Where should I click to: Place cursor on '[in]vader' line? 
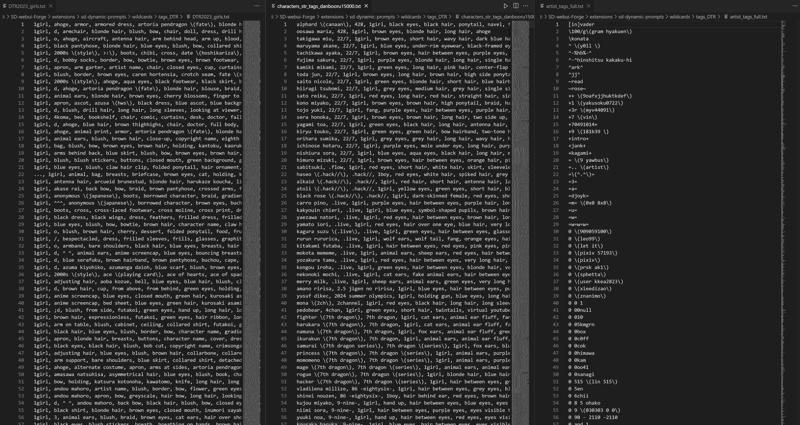582,24
